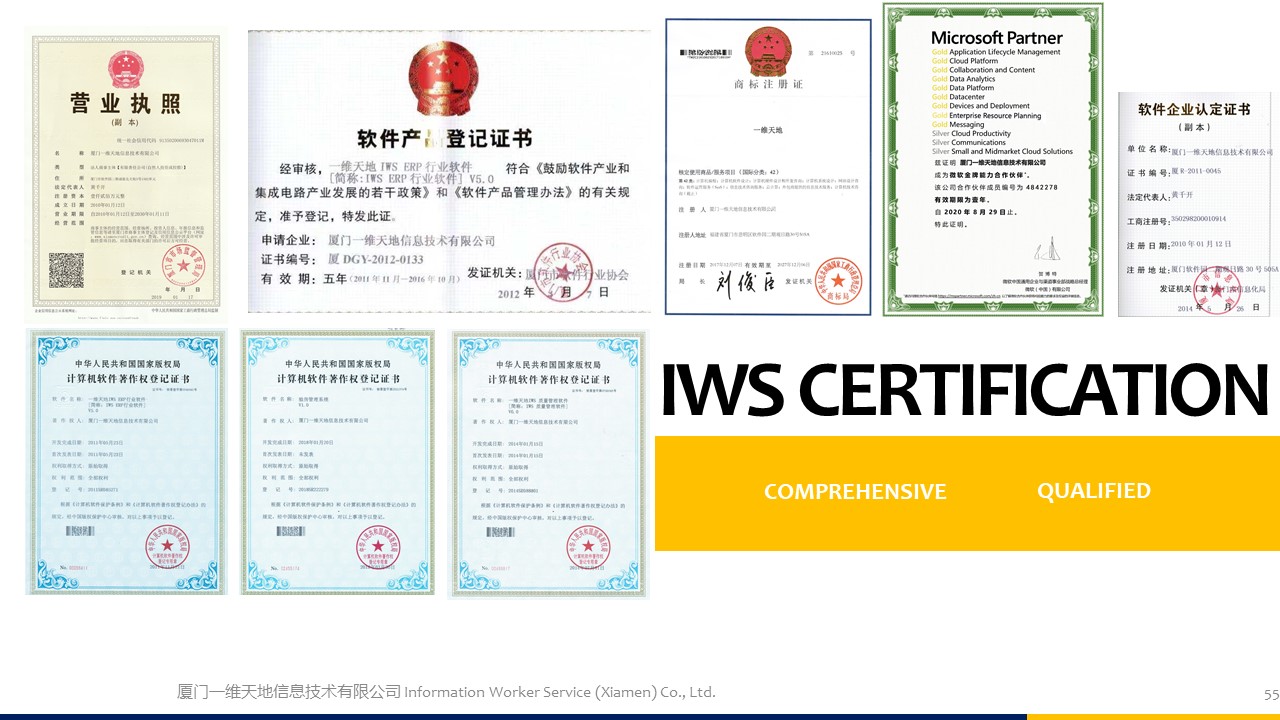Image resolution: width=1280 pixels, height=720 pixels.
Task: Select the 营业执照 business license image
Action: point(126,175)
